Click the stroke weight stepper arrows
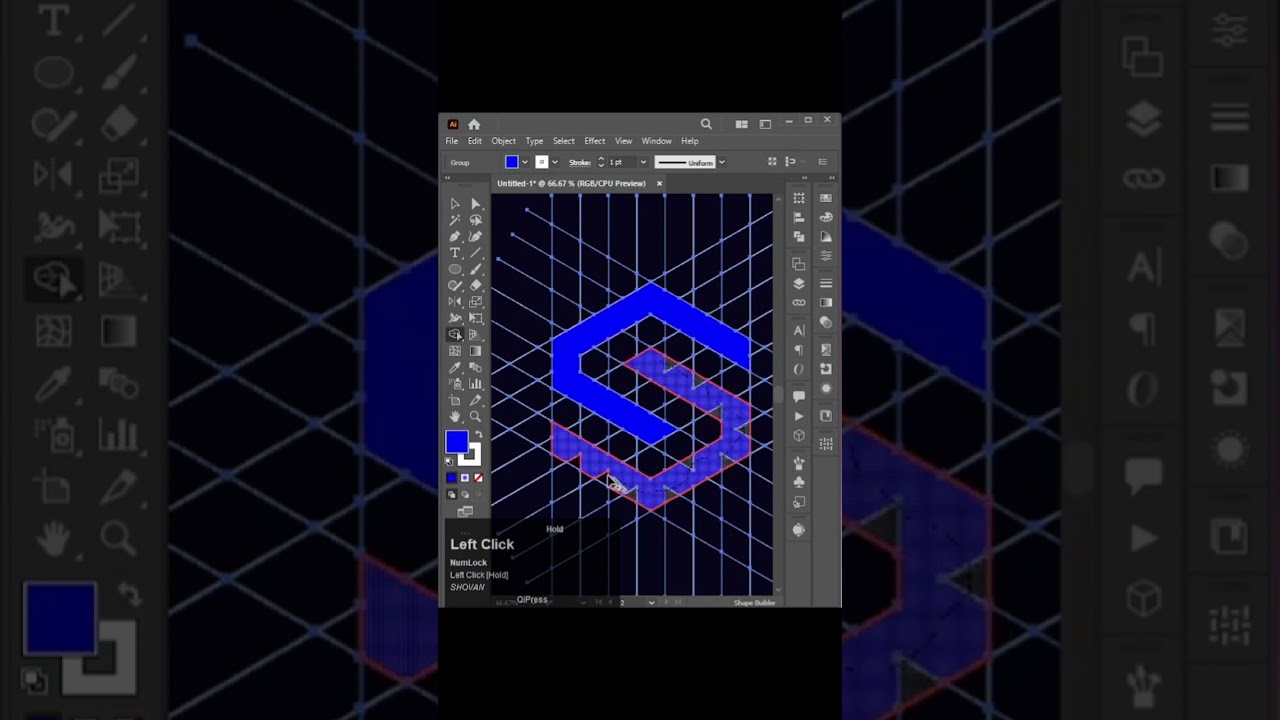This screenshot has width=1280, height=720. (601, 162)
